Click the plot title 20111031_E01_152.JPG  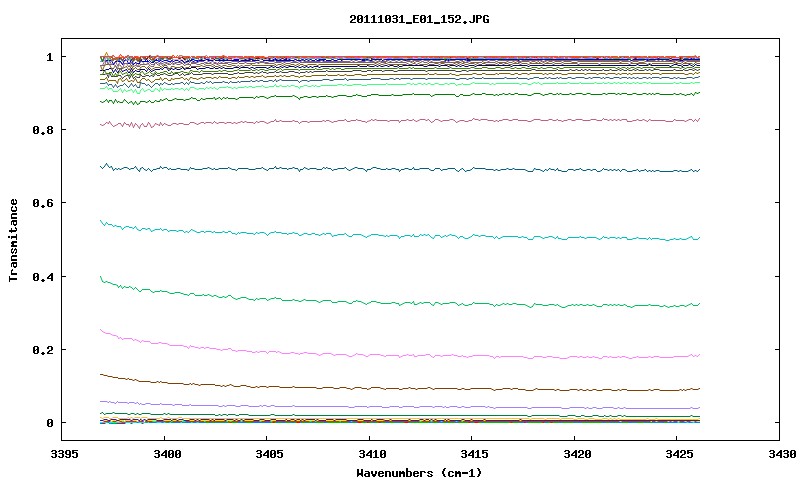coord(419,19)
